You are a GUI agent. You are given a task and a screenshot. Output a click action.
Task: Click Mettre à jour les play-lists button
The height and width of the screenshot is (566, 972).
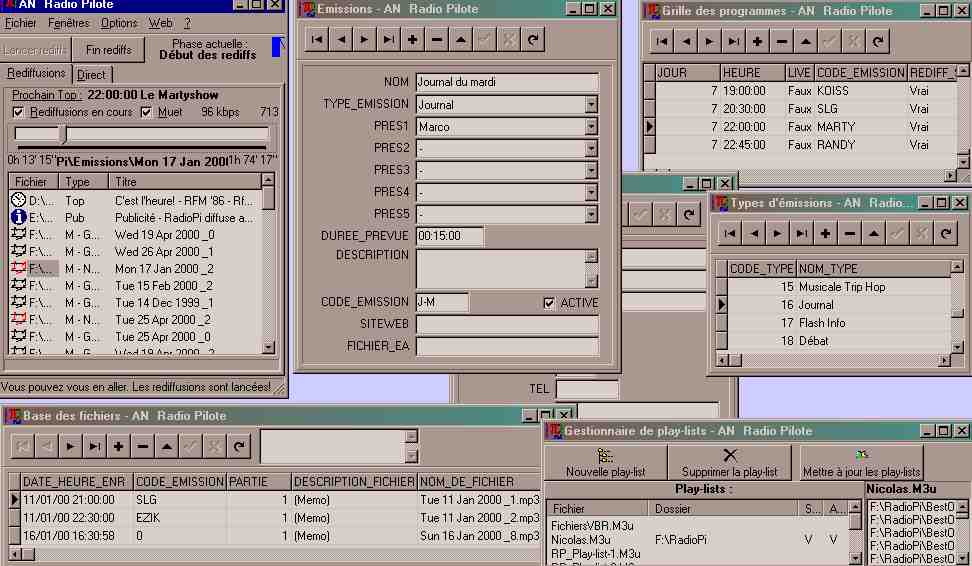[x=862, y=462]
